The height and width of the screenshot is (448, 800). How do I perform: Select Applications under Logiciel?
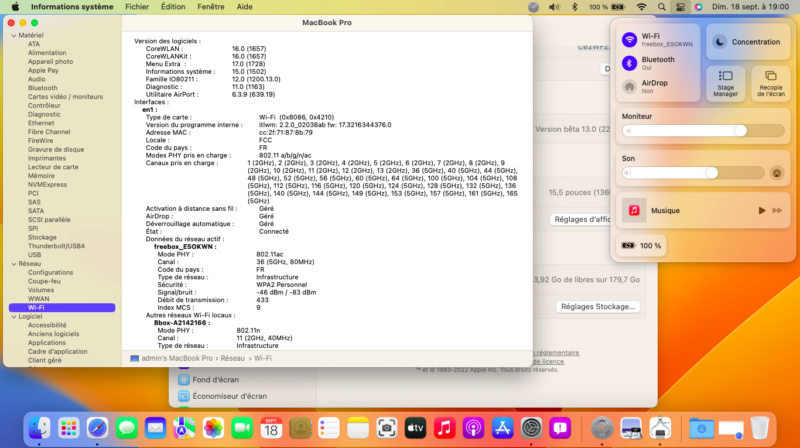click(x=46, y=343)
